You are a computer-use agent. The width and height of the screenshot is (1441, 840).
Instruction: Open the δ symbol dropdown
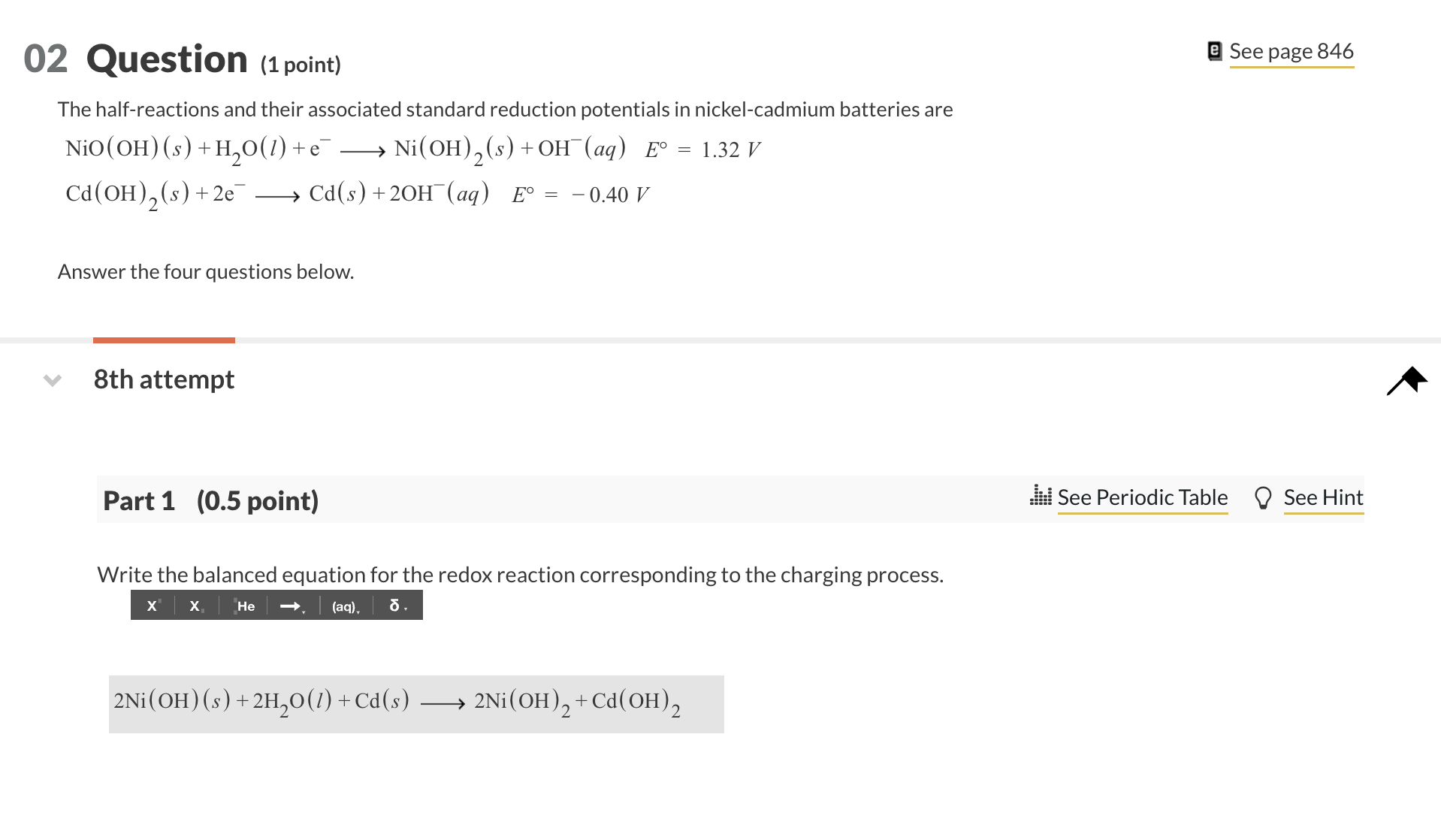[405, 609]
